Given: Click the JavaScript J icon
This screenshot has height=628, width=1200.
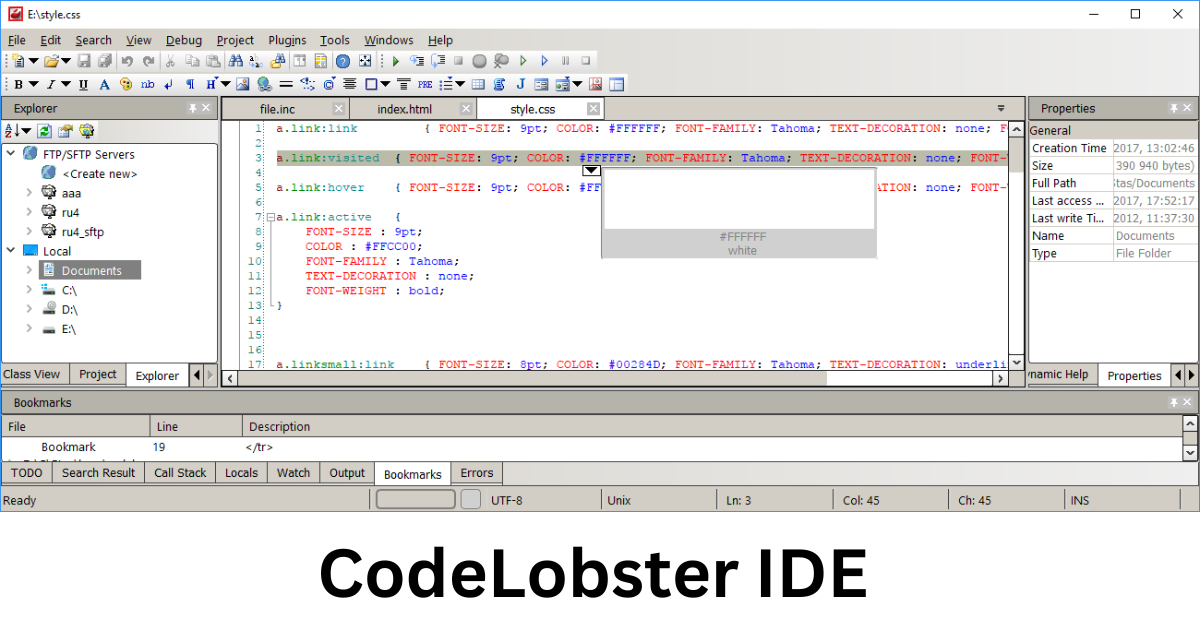Looking at the screenshot, I should click(521, 84).
